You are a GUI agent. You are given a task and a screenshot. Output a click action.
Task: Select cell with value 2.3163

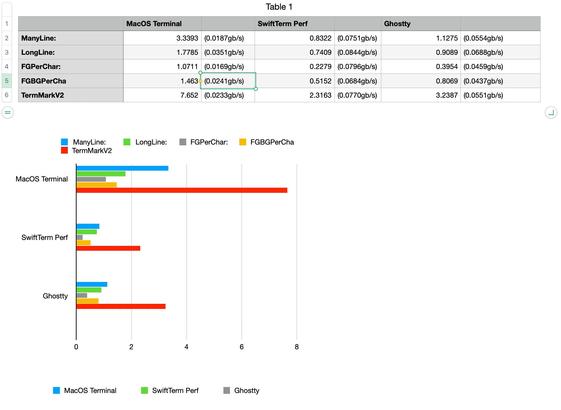[294, 95]
